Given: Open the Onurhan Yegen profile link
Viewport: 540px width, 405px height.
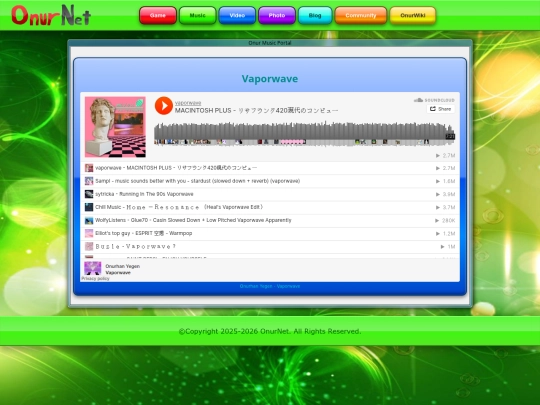Looking at the screenshot, I should click(x=123, y=266).
